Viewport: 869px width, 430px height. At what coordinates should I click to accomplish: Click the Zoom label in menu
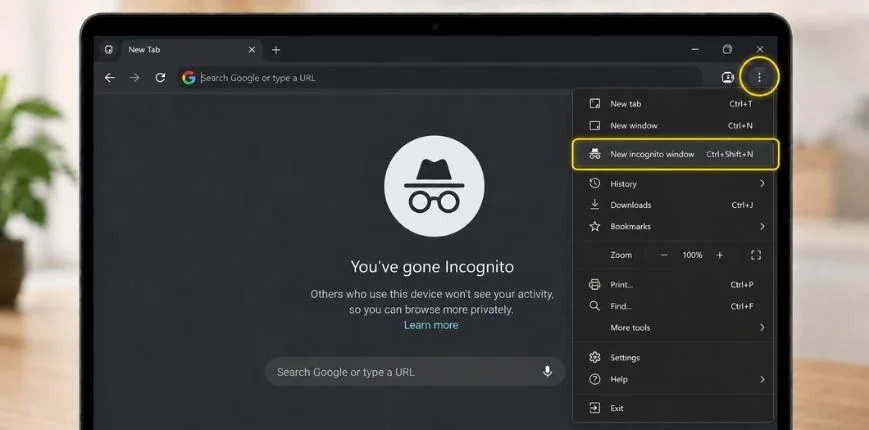tap(621, 255)
